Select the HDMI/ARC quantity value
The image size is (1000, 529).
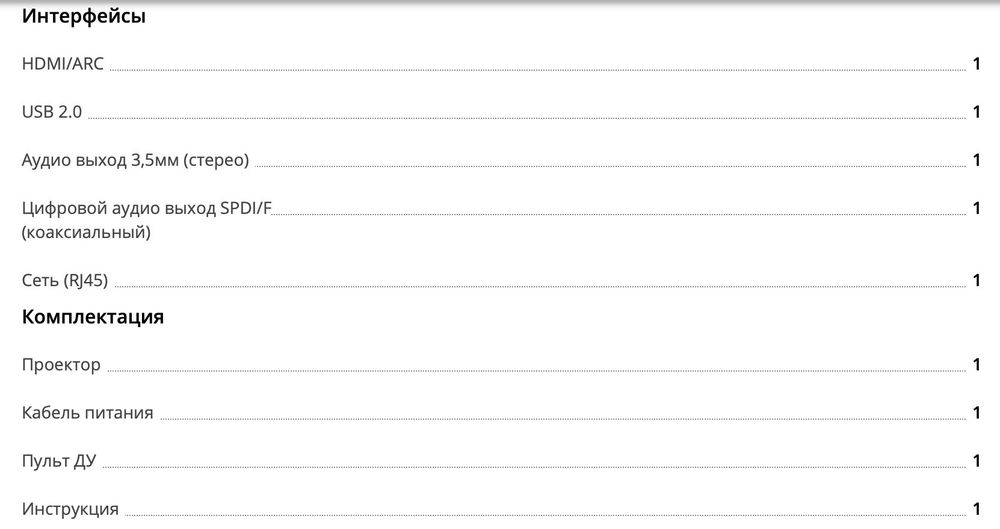coord(976,64)
